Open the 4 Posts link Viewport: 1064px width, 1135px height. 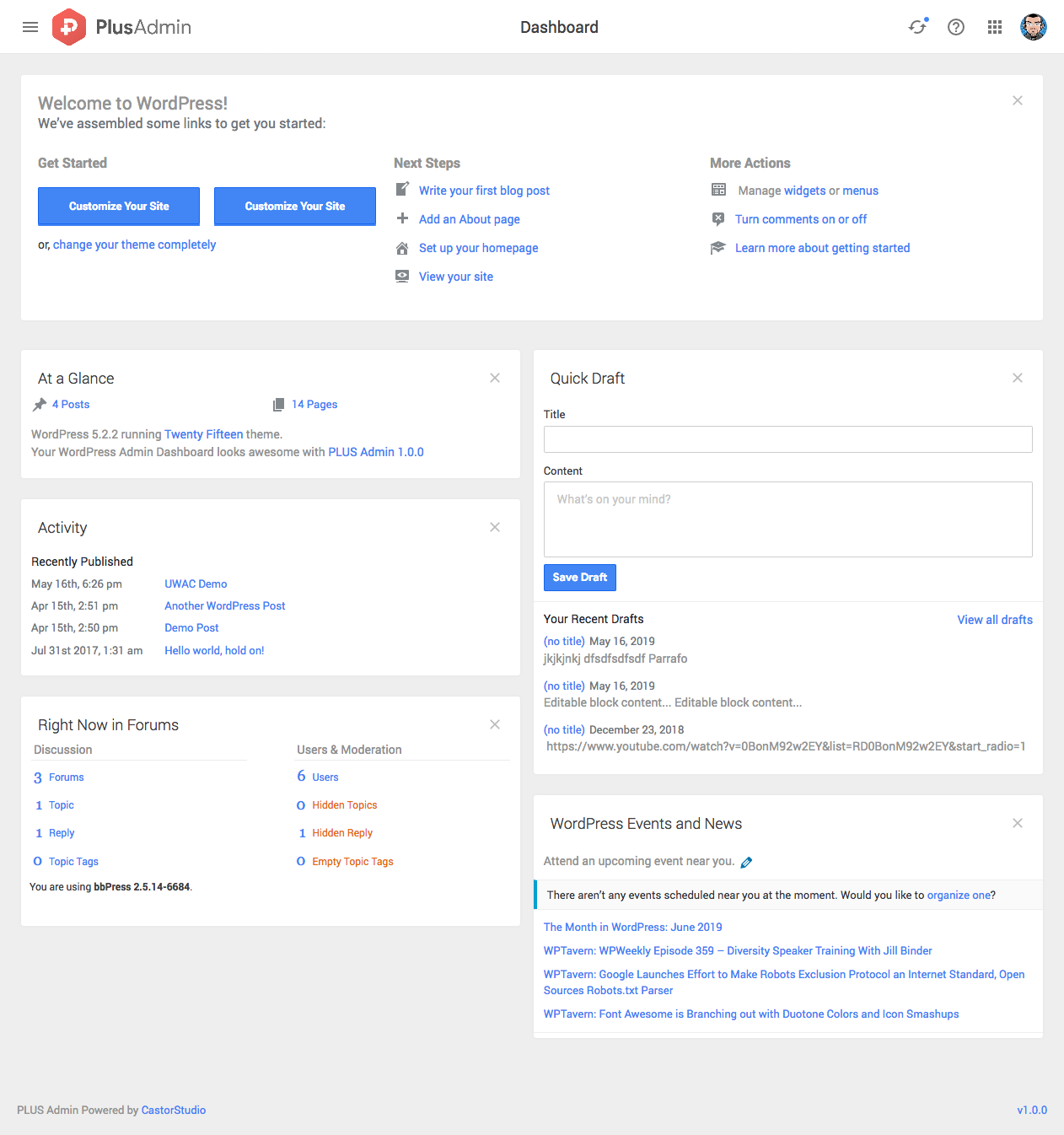71,405
